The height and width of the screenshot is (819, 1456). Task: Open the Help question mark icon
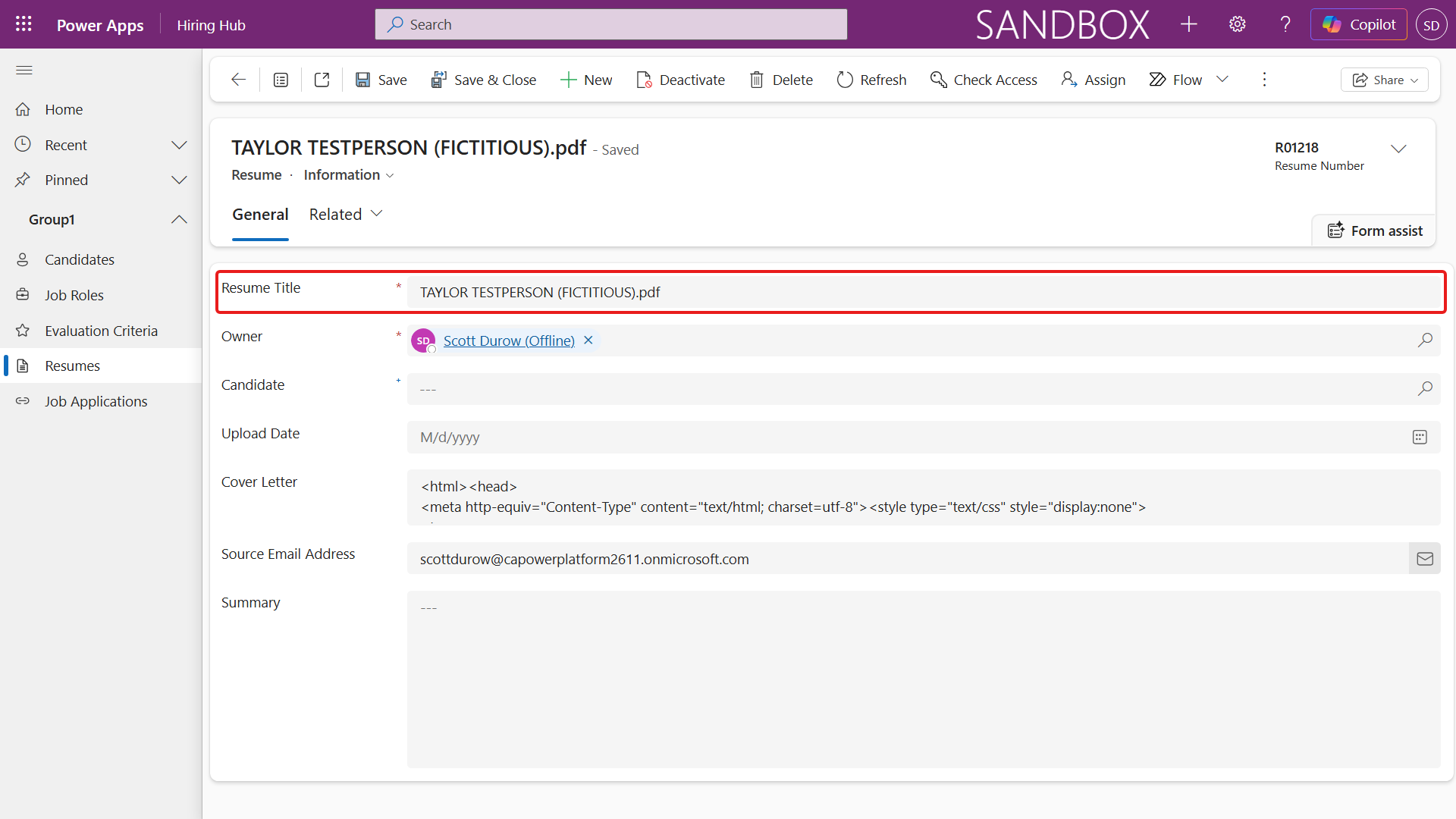[1285, 24]
